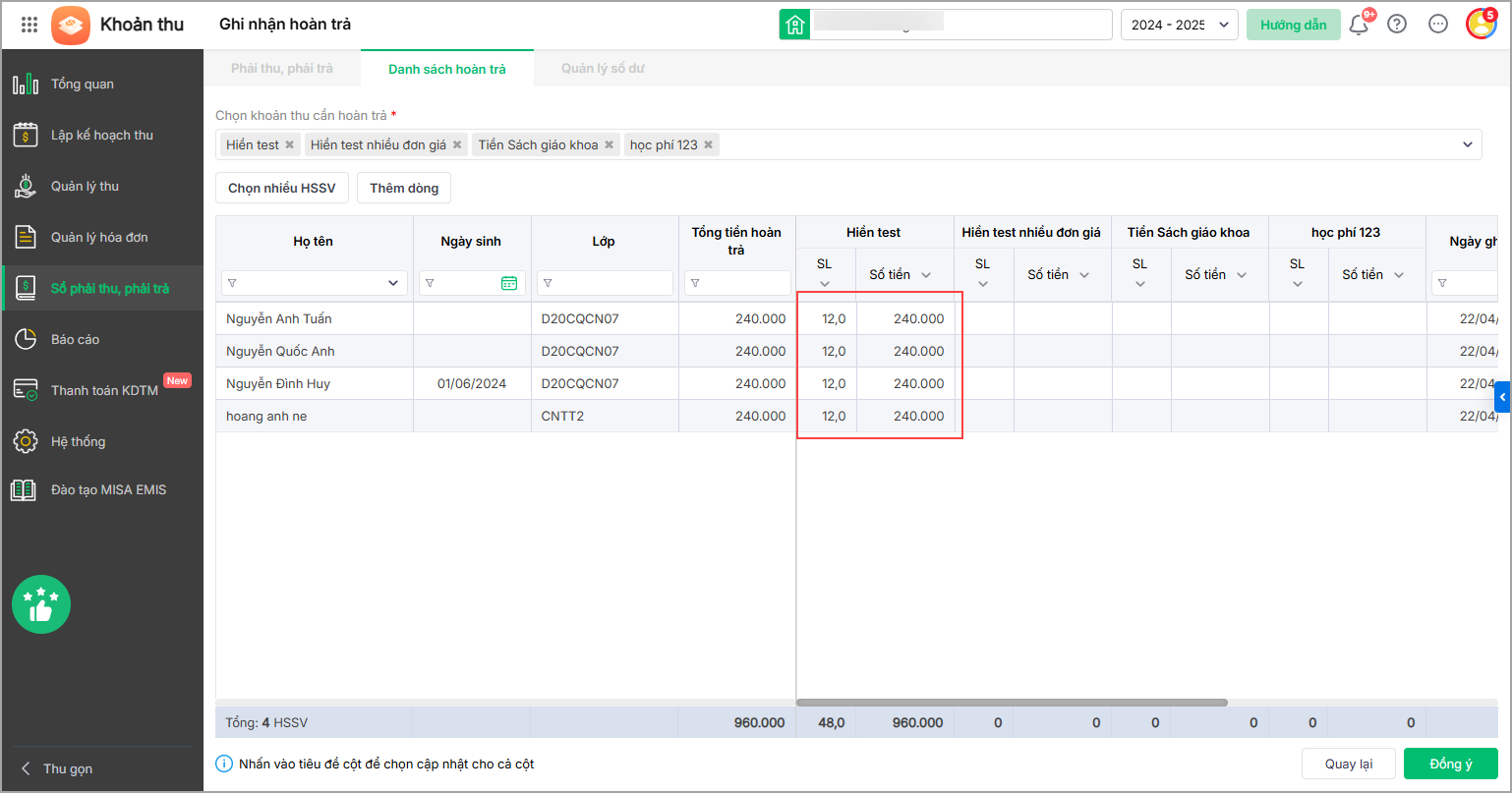The width and height of the screenshot is (1512, 793).
Task: Open calendar picker in Ngày sinh filter
Action: tap(508, 283)
